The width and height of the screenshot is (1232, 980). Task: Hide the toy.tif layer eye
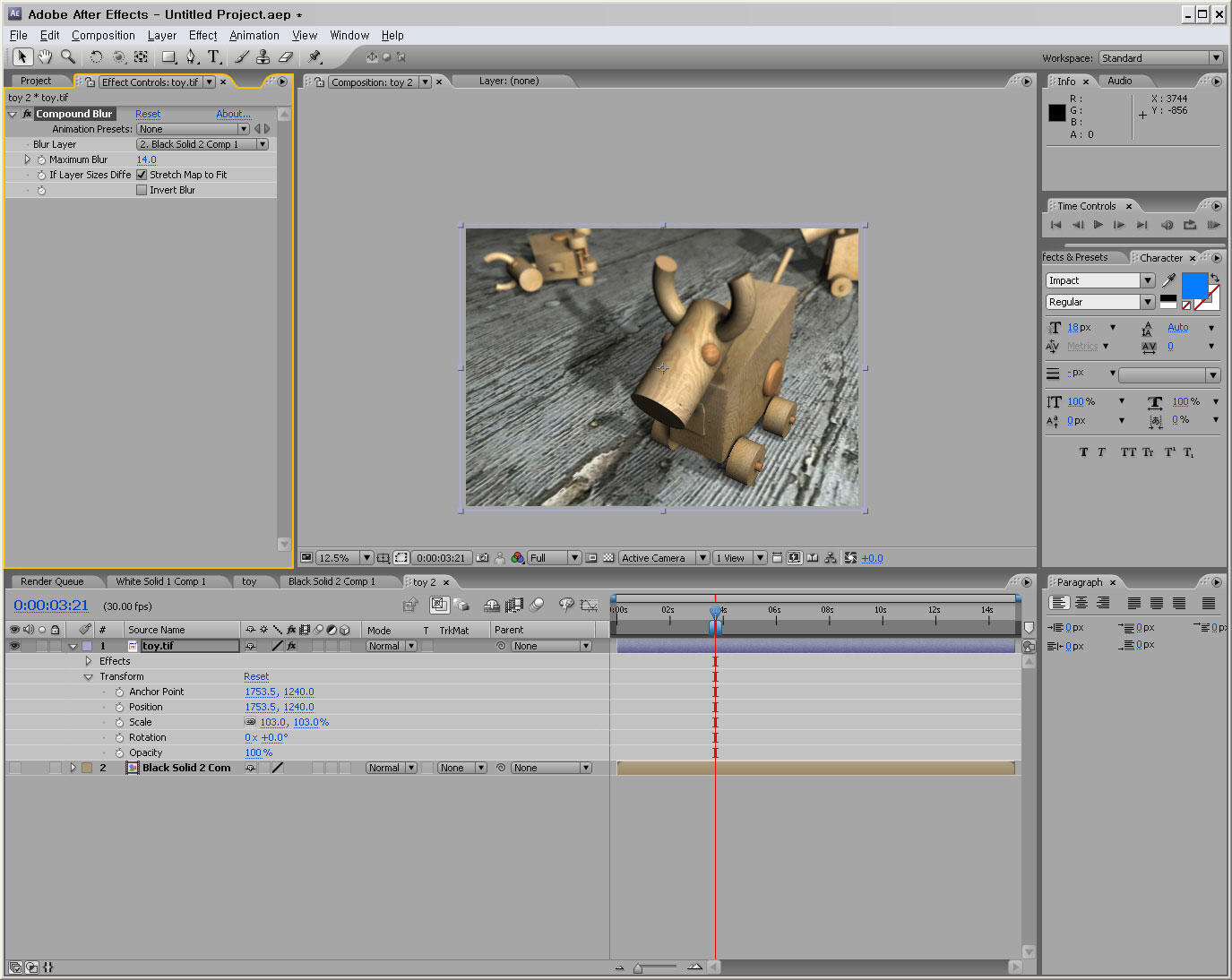[14, 646]
